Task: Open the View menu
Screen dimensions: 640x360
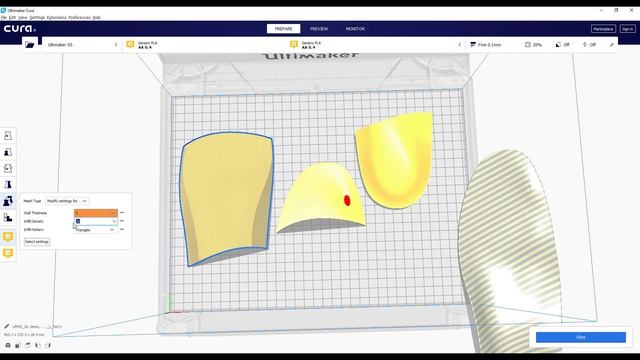Action: pos(23,18)
